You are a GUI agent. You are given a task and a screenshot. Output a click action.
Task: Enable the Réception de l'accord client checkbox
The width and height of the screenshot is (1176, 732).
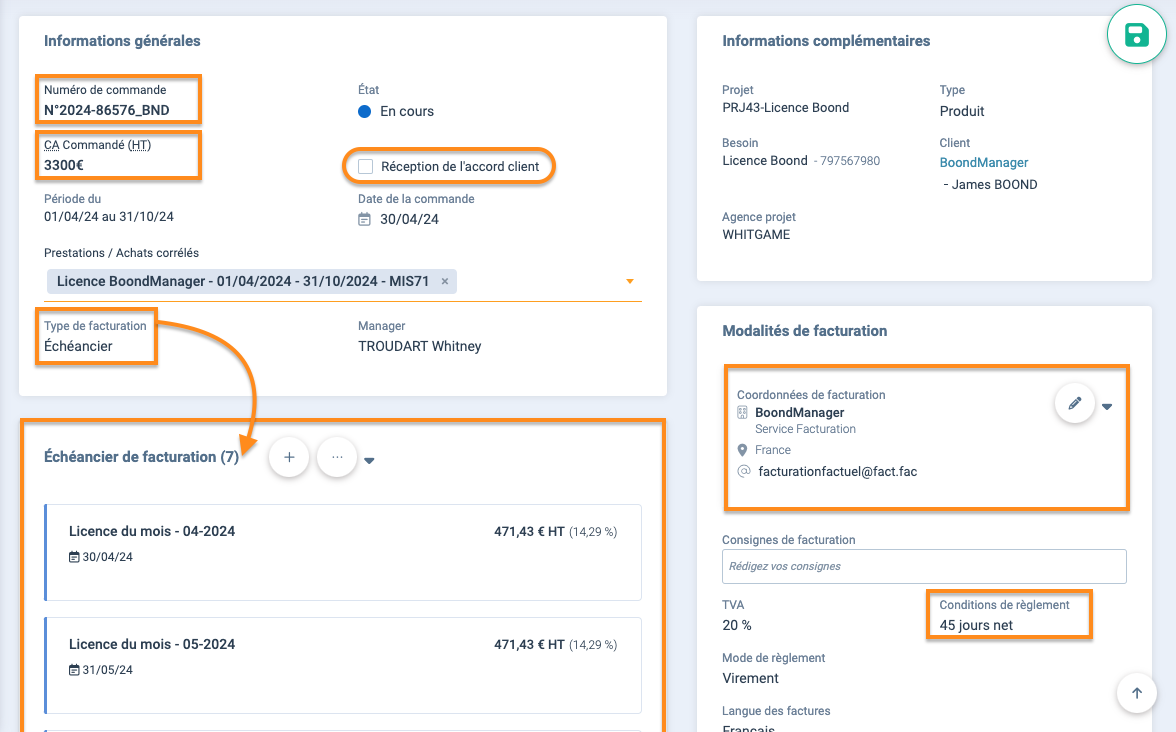pyautogui.click(x=366, y=166)
